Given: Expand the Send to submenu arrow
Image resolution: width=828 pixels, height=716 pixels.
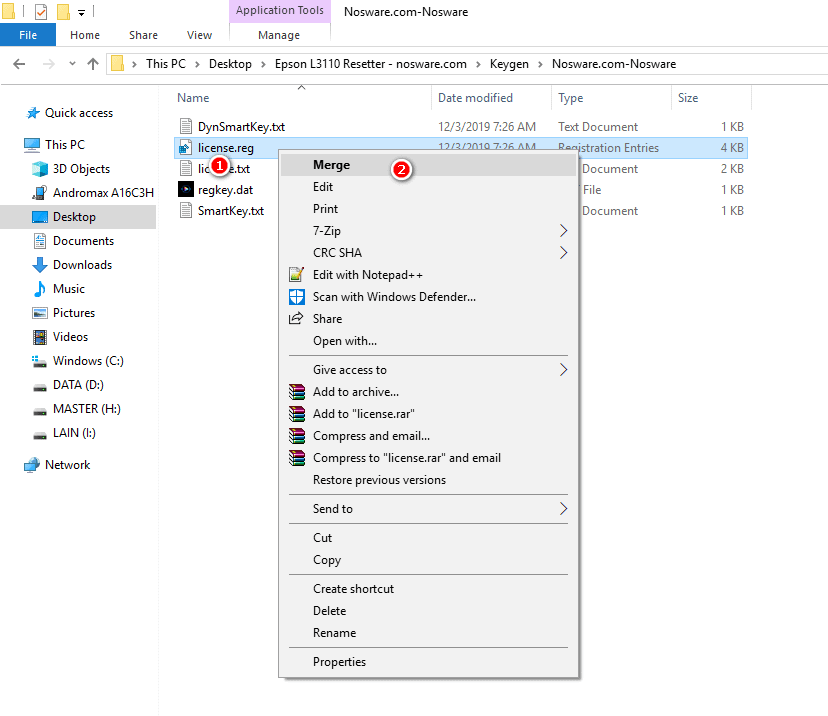Looking at the screenshot, I should pyautogui.click(x=563, y=509).
